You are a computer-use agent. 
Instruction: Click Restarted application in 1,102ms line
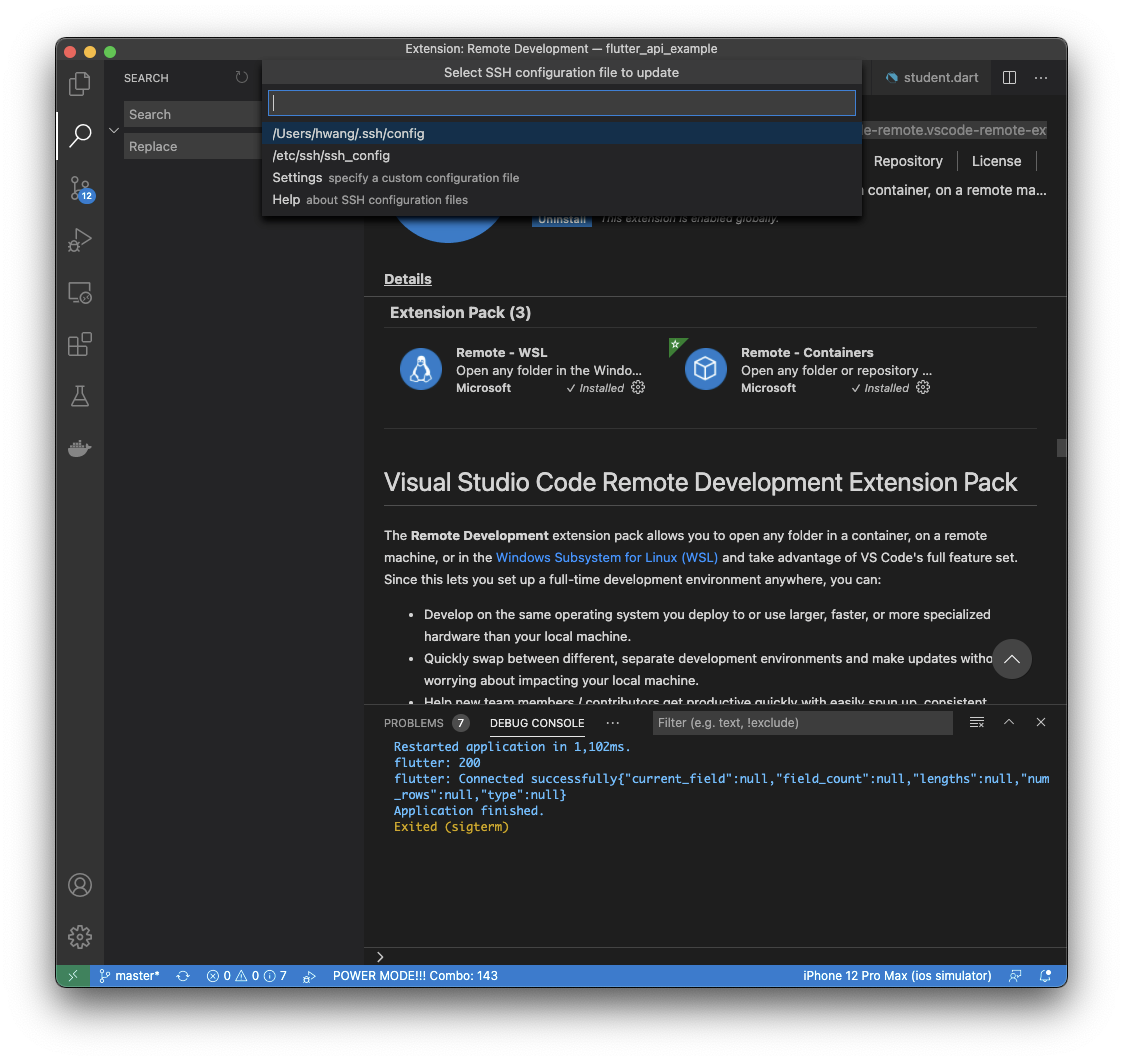point(512,746)
